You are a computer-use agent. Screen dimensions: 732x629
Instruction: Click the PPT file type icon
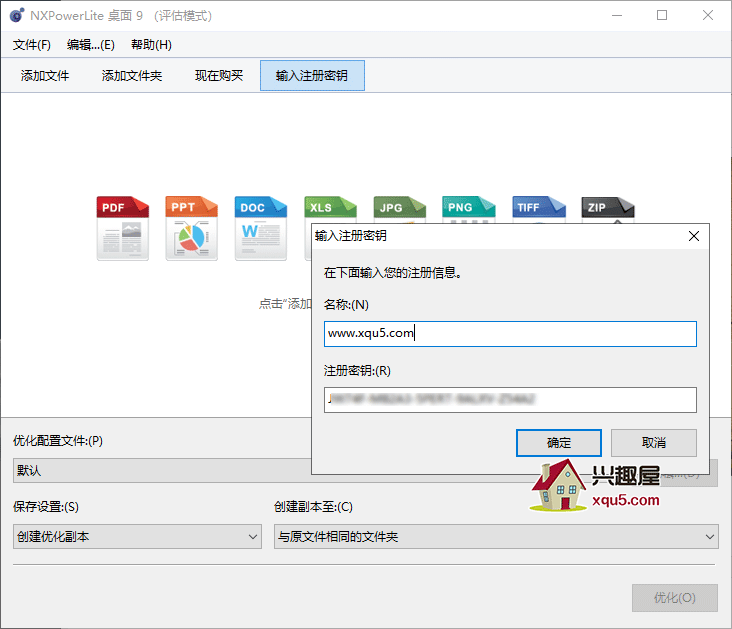pos(191,228)
